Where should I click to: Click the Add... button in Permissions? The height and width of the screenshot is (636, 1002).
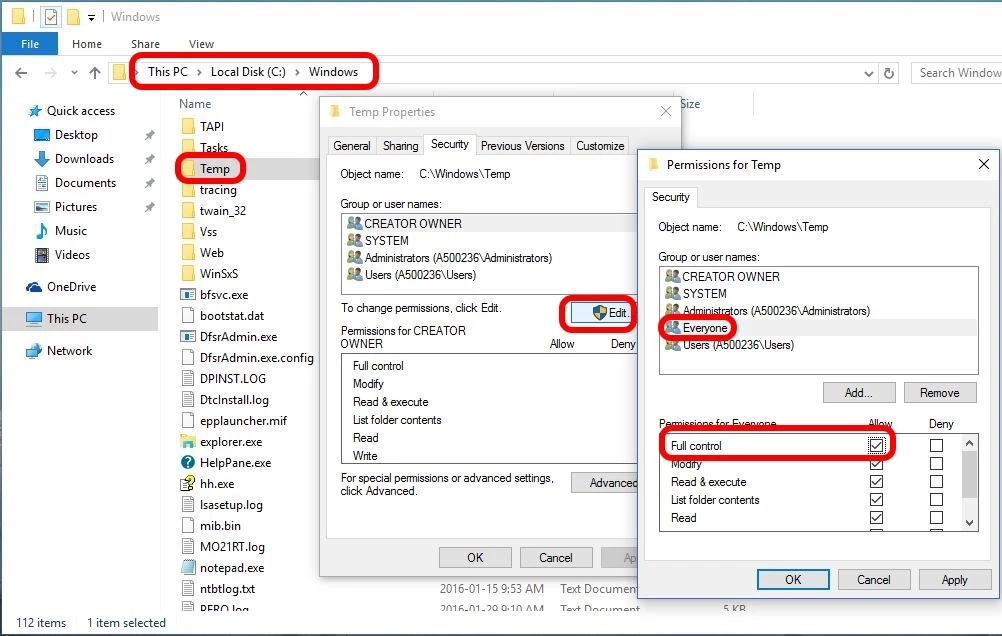click(x=859, y=392)
